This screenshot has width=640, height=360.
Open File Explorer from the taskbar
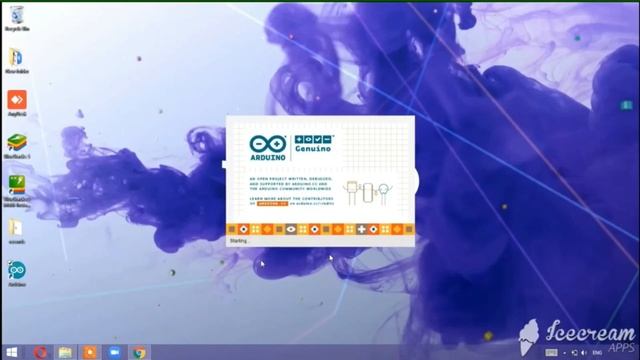(x=65, y=352)
